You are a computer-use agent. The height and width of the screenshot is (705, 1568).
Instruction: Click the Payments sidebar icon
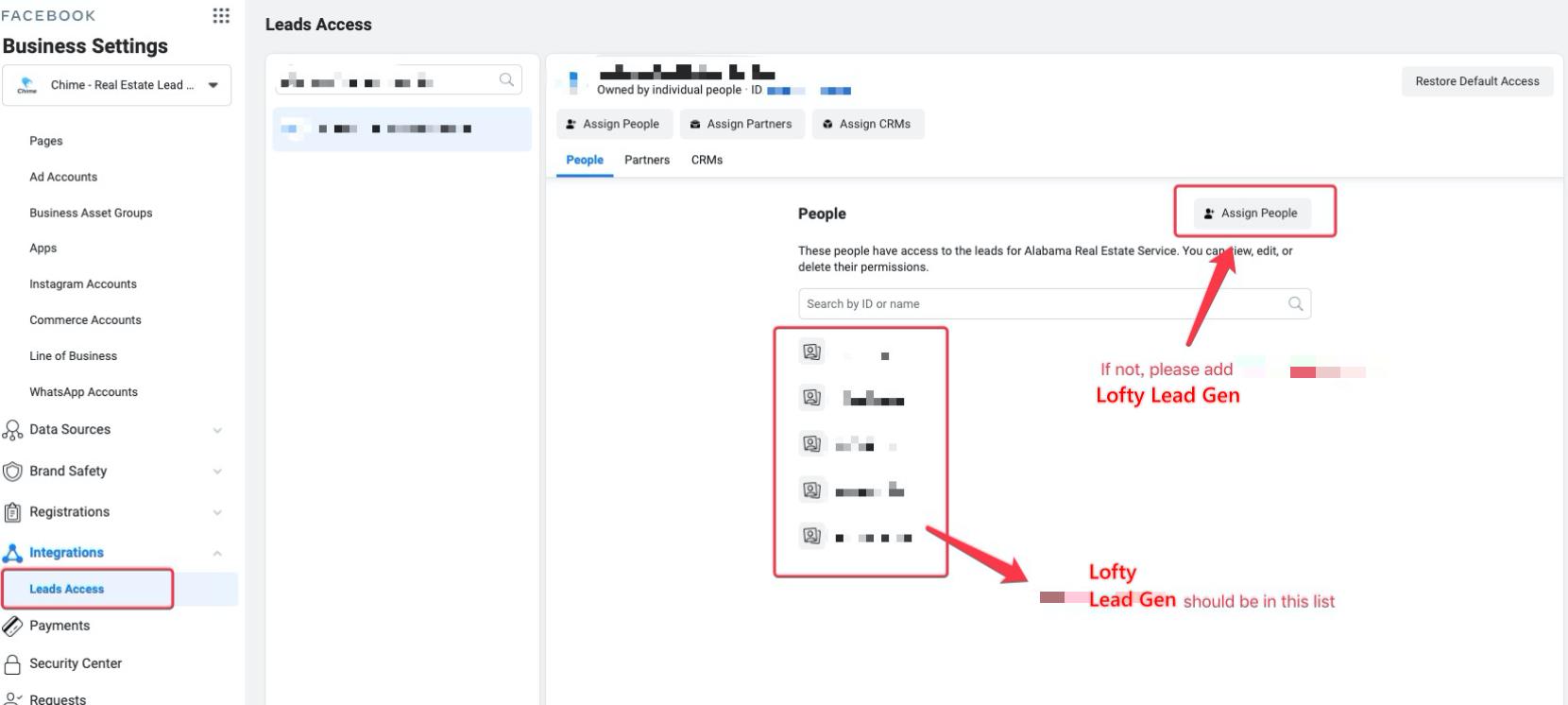tap(12, 626)
